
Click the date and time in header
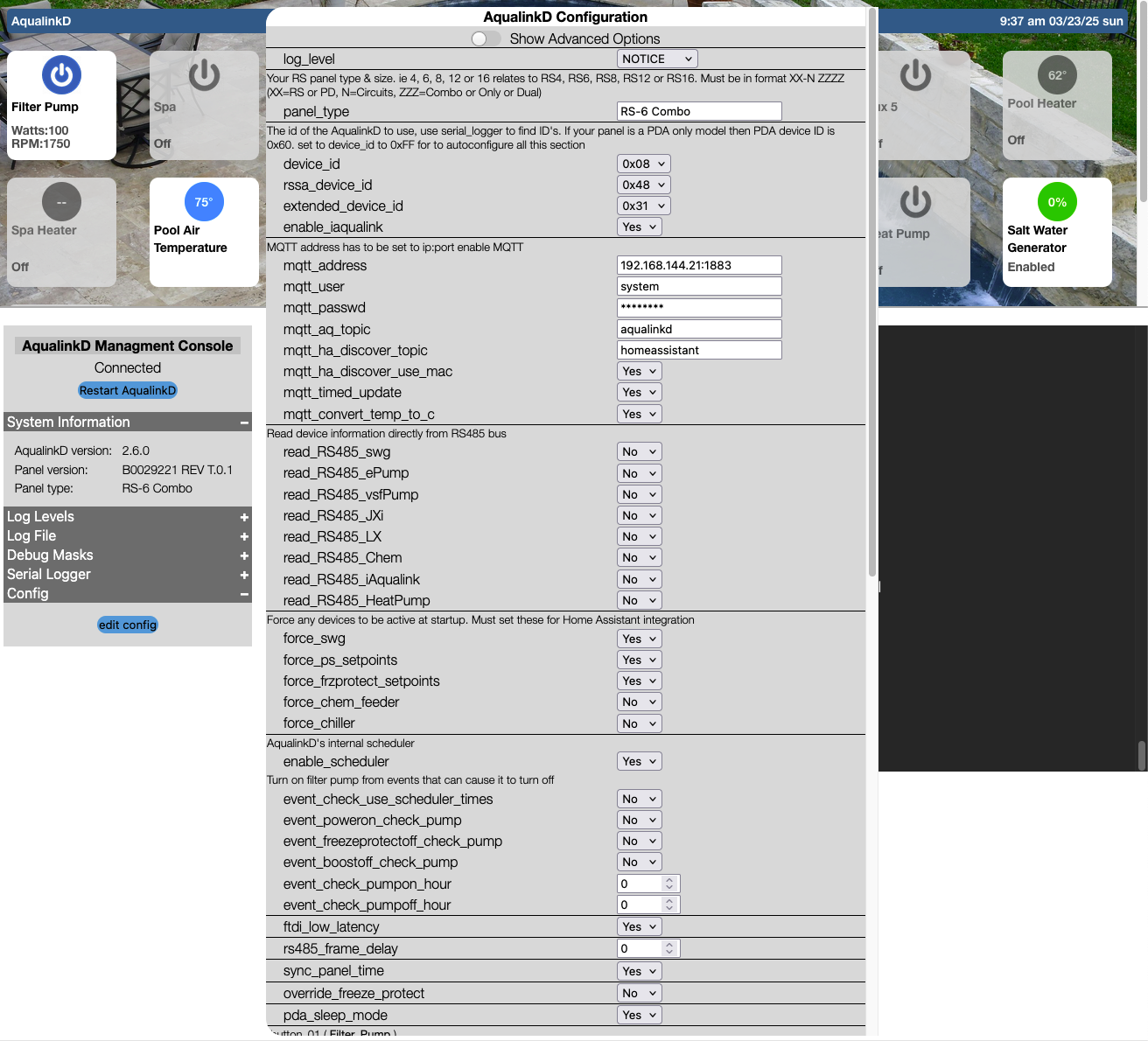pyautogui.click(x=1061, y=21)
